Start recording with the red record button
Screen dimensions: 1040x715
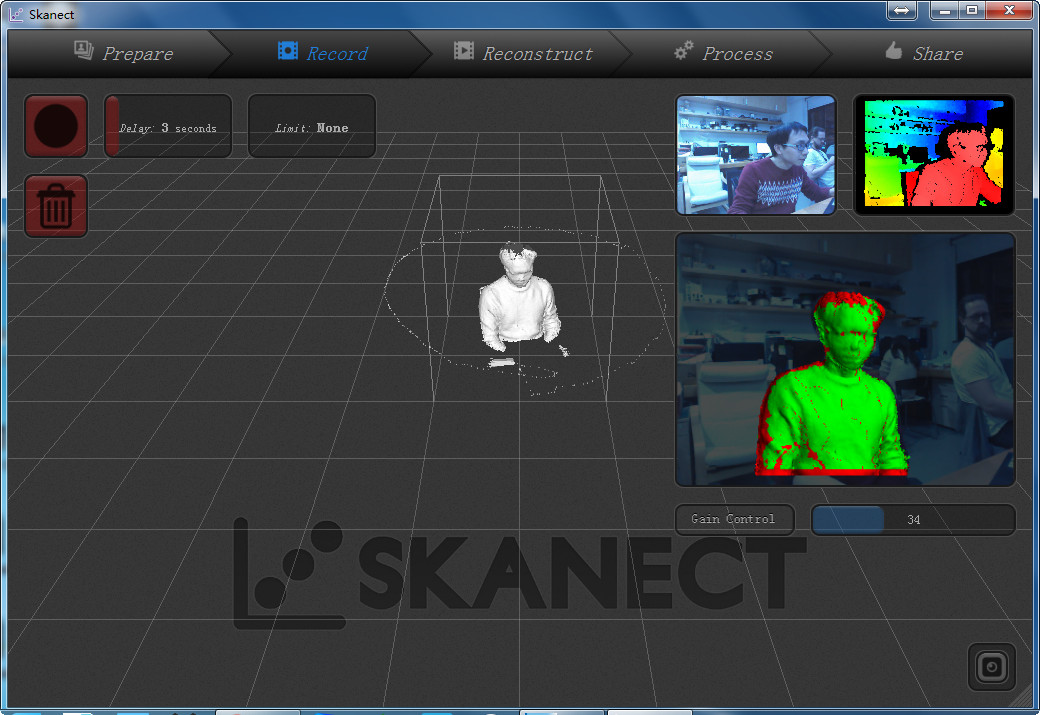pyautogui.click(x=56, y=126)
